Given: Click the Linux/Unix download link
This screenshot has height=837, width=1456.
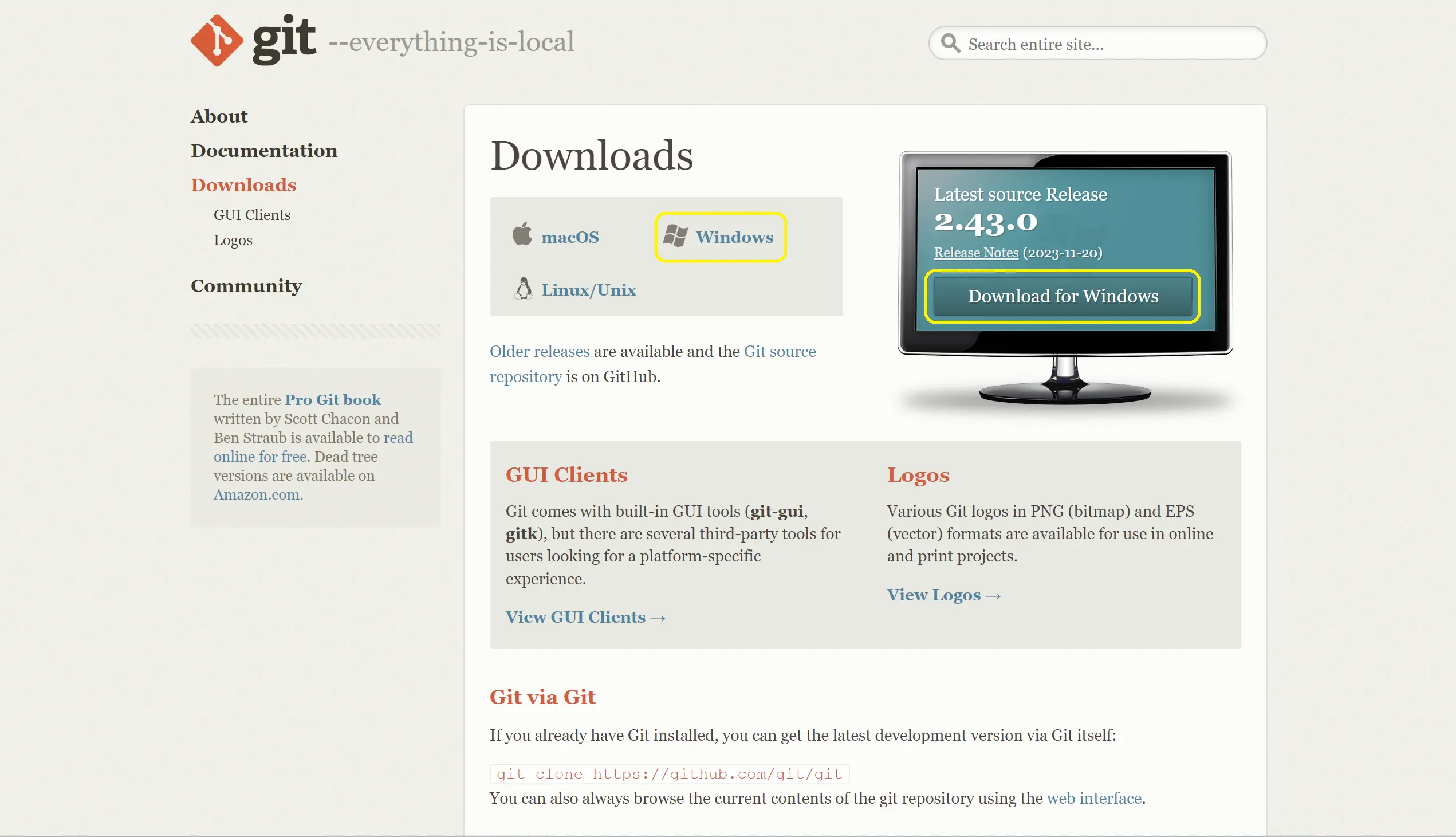Looking at the screenshot, I should [588, 290].
